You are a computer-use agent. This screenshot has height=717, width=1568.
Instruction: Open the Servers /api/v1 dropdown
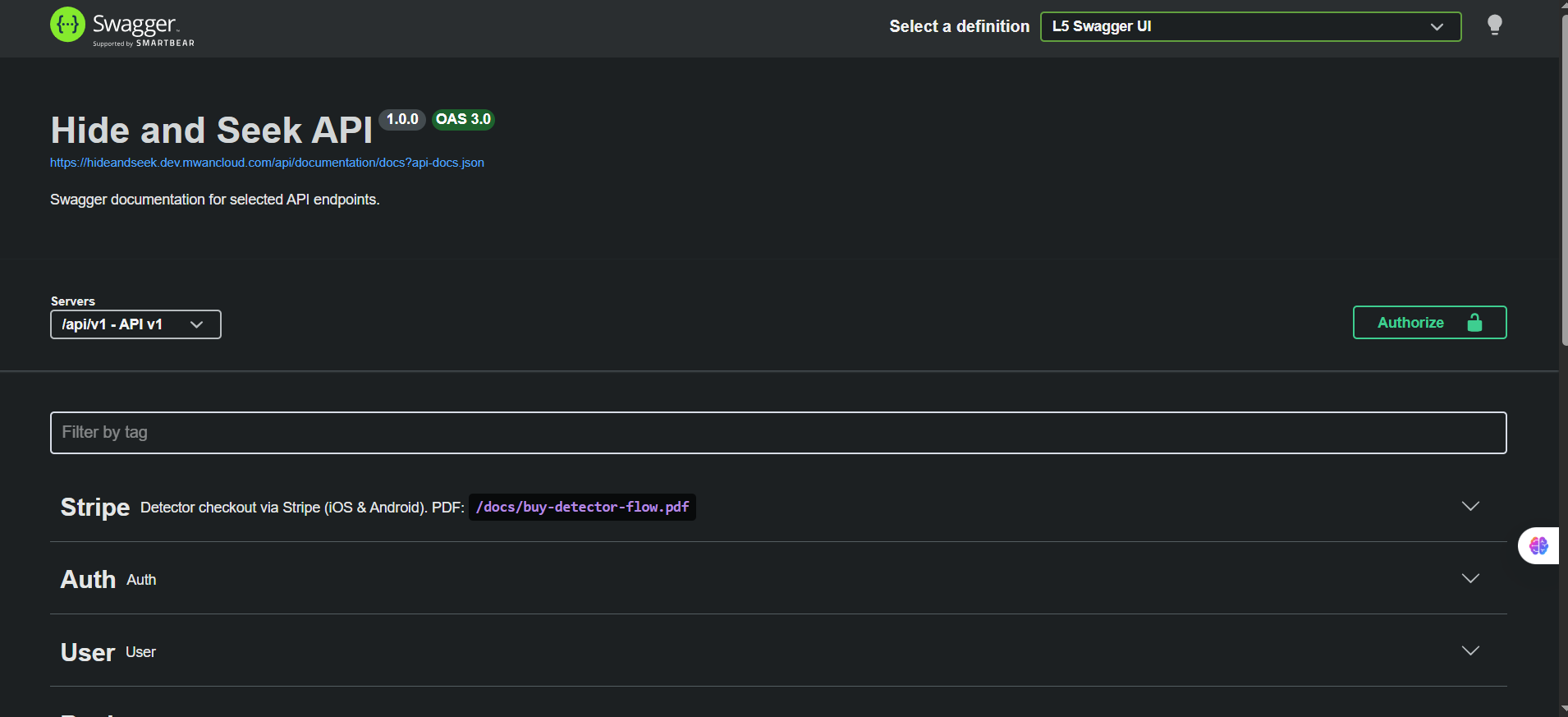pos(135,324)
